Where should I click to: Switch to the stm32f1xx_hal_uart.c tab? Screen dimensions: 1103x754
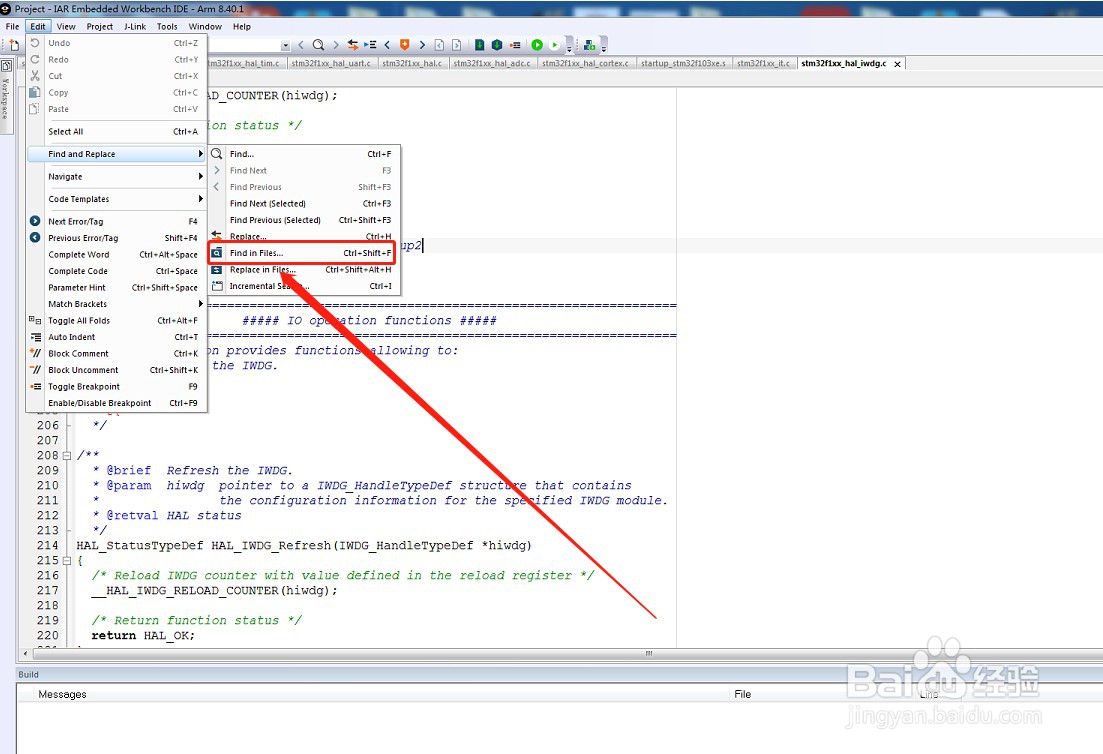click(x=331, y=63)
